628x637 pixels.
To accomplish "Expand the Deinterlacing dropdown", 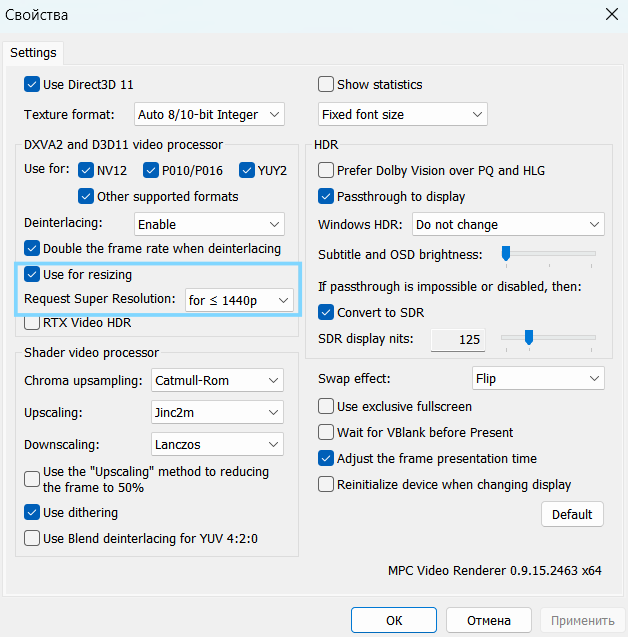I will pos(209,225).
